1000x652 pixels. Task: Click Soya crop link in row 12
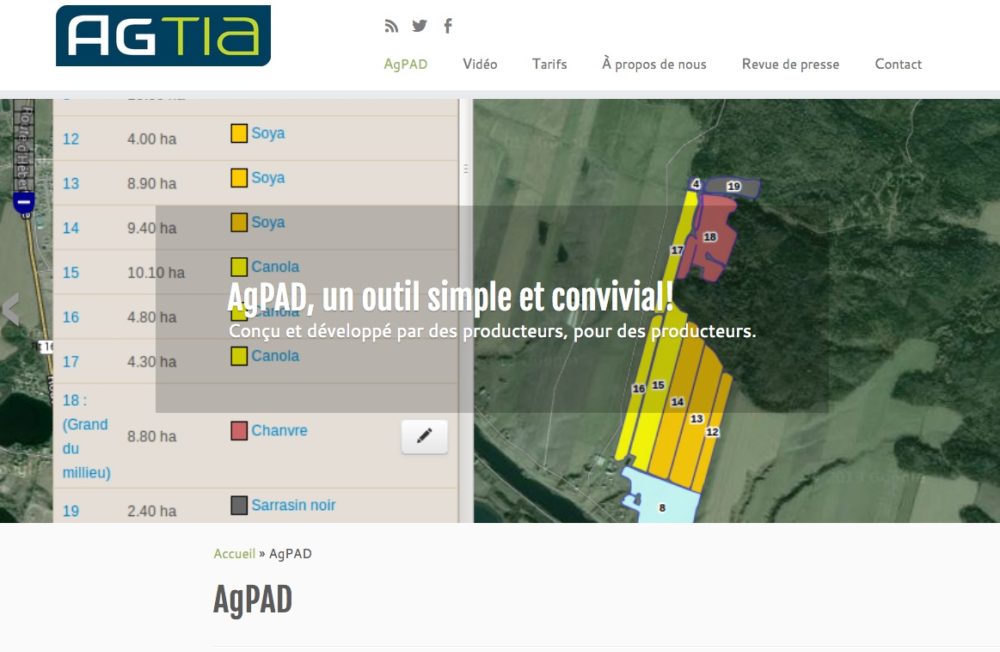[x=268, y=133]
